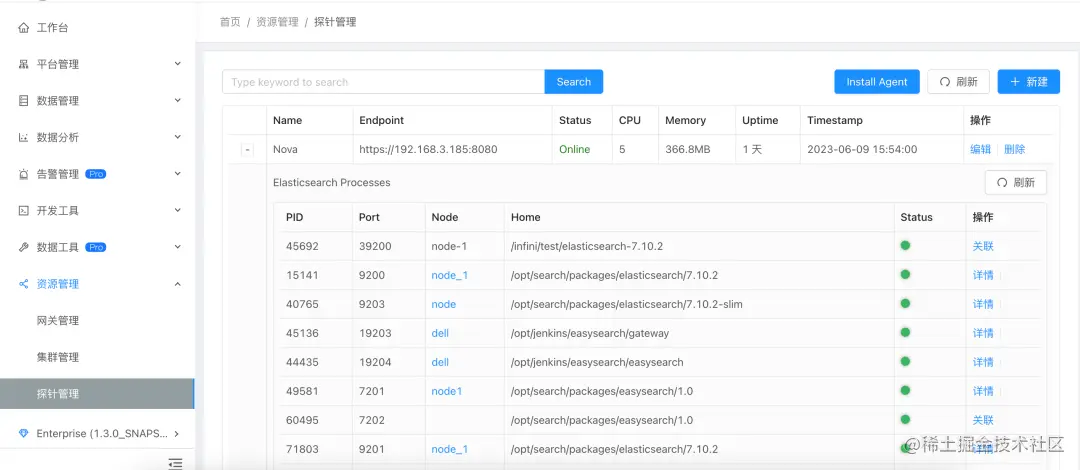The width and height of the screenshot is (1080, 470).
Task: Click the Pro badge beside 告警管理
Action: tap(96, 174)
